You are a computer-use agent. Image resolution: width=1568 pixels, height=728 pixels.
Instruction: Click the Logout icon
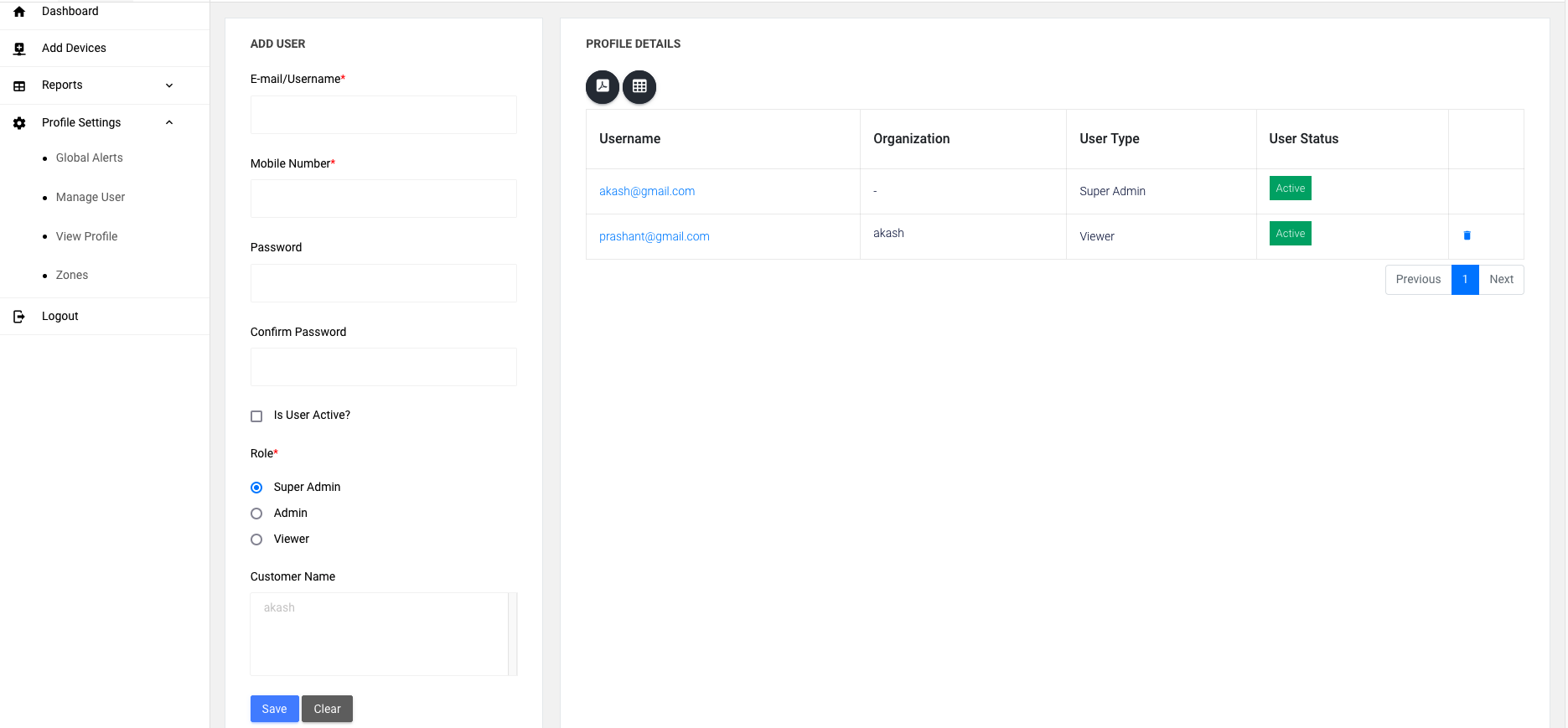(19, 317)
